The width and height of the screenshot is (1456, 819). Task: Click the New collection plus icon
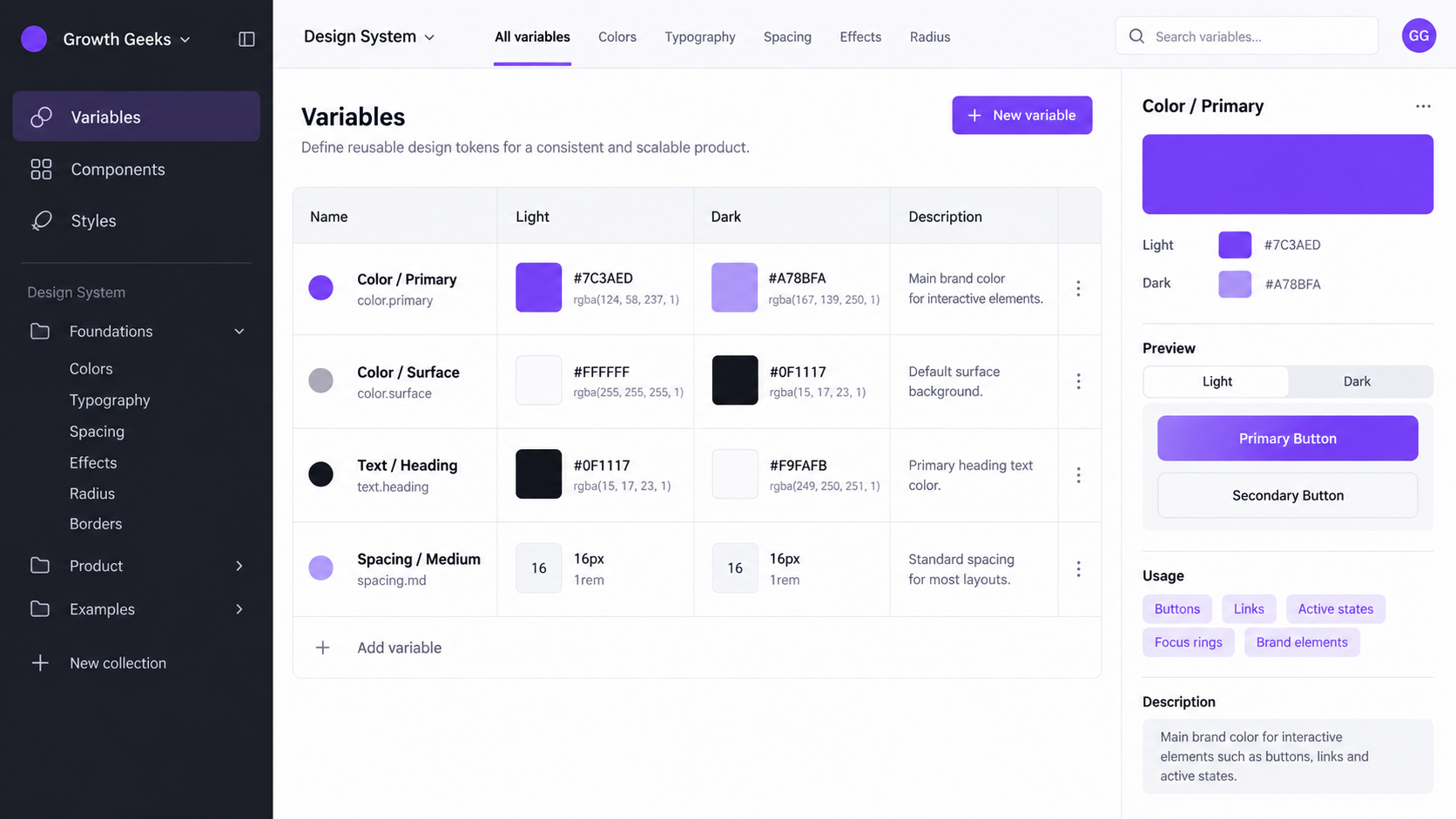(40, 663)
